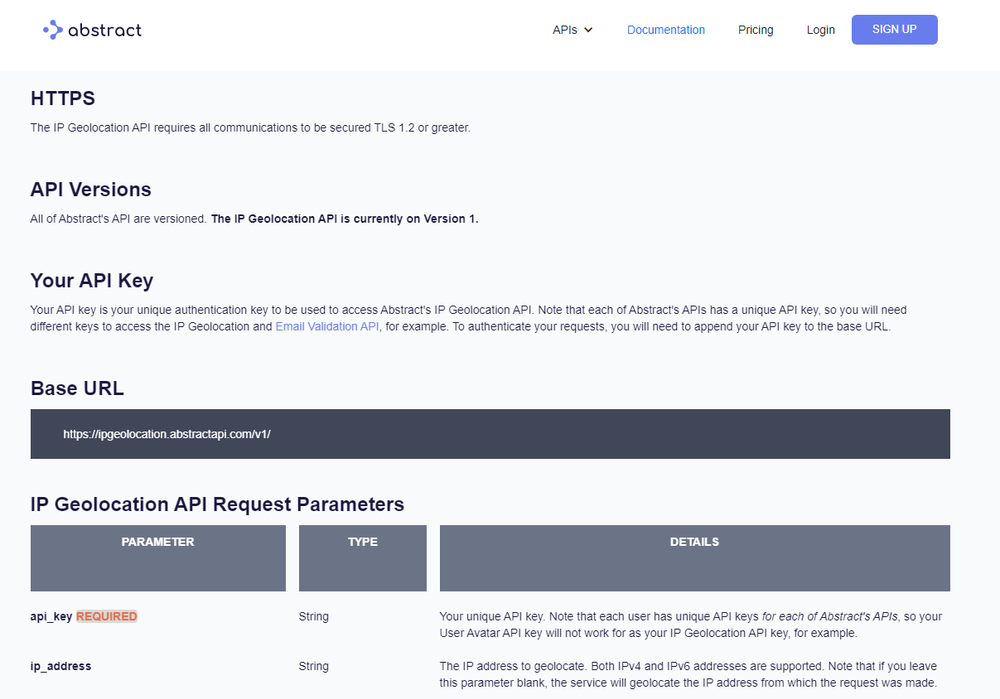Click the bold 'currently on Version 1' sentence
The image size is (1000, 699).
(344, 219)
